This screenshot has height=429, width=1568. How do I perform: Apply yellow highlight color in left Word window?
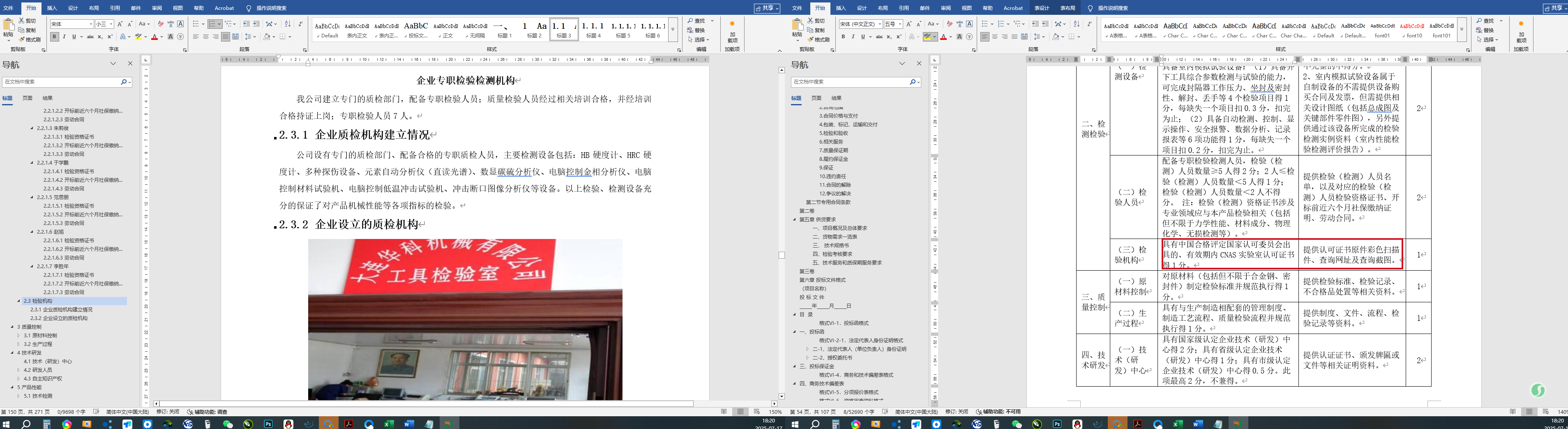tap(138, 37)
